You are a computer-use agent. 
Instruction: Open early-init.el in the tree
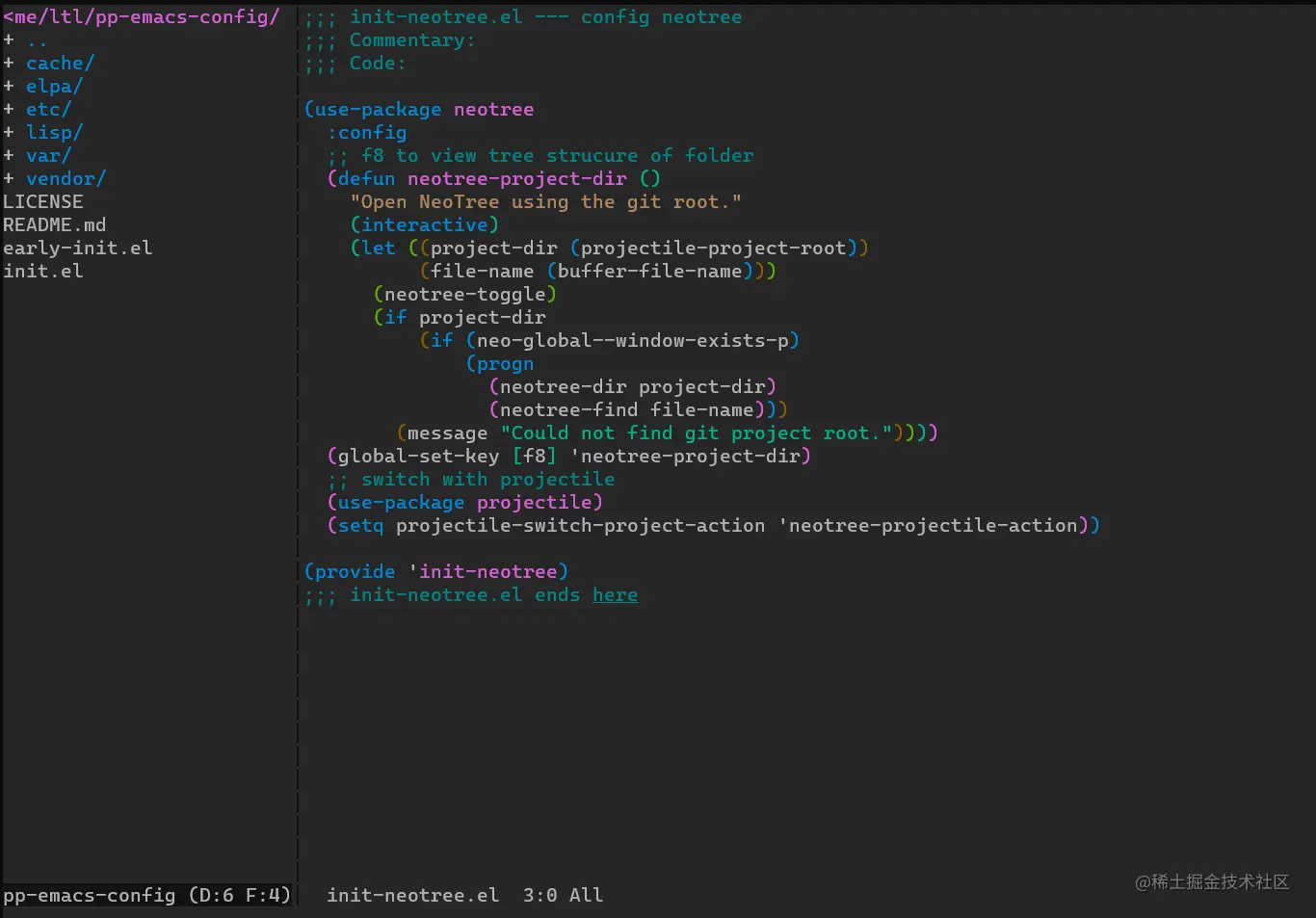tap(77, 248)
